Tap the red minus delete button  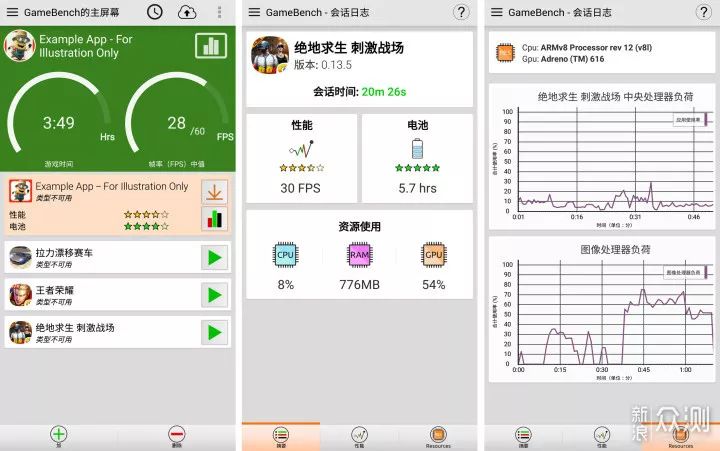pos(177,434)
